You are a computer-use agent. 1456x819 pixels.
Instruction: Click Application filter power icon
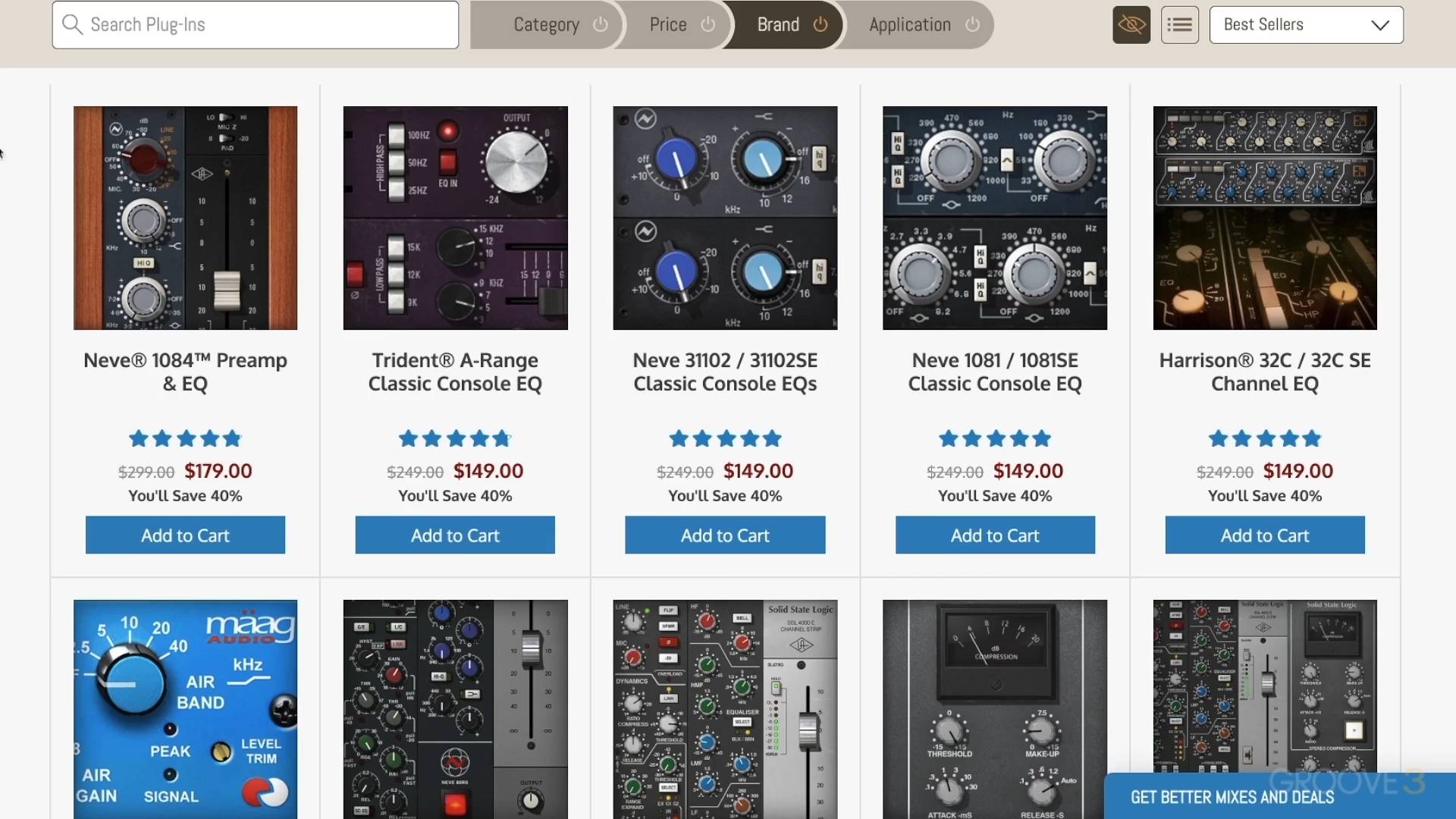pyautogui.click(x=972, y=24)
